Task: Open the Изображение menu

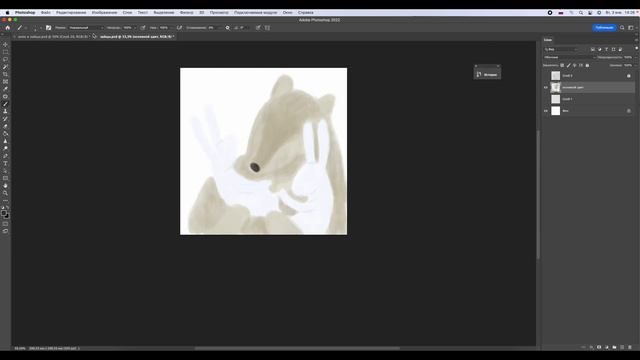Action: 104,13
